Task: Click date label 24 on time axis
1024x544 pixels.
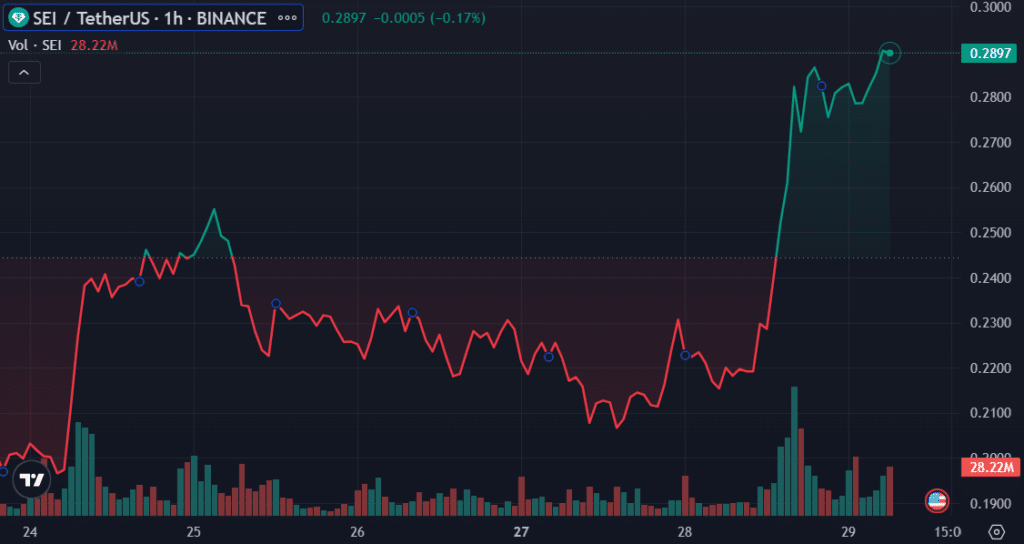Action: pos(30,532)
